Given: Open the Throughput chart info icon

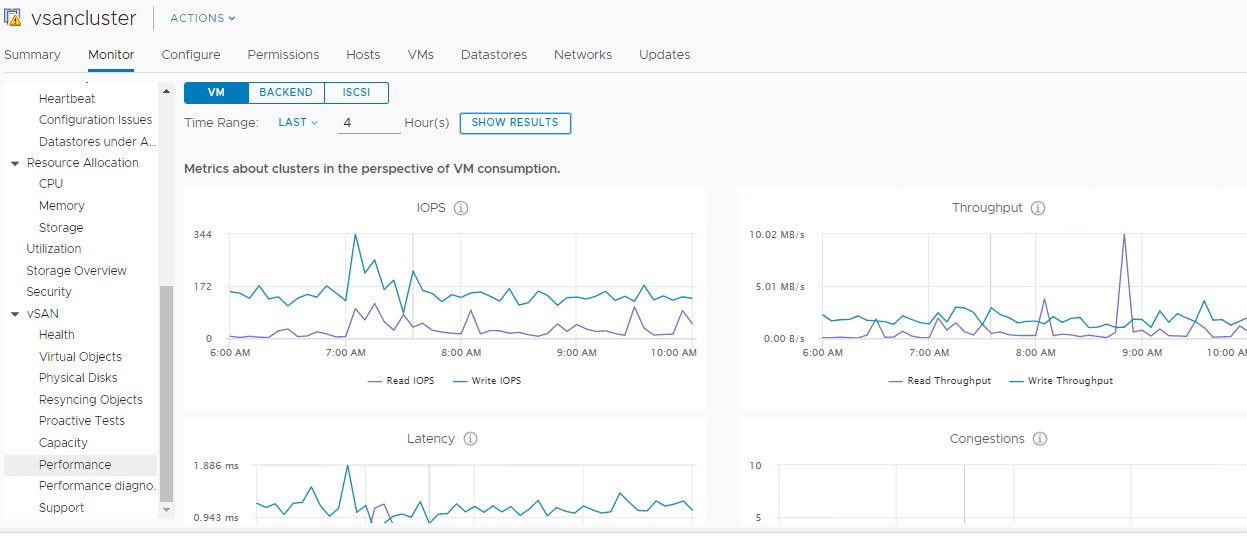Looking at the screenshot, I should tap(1038, 208).
